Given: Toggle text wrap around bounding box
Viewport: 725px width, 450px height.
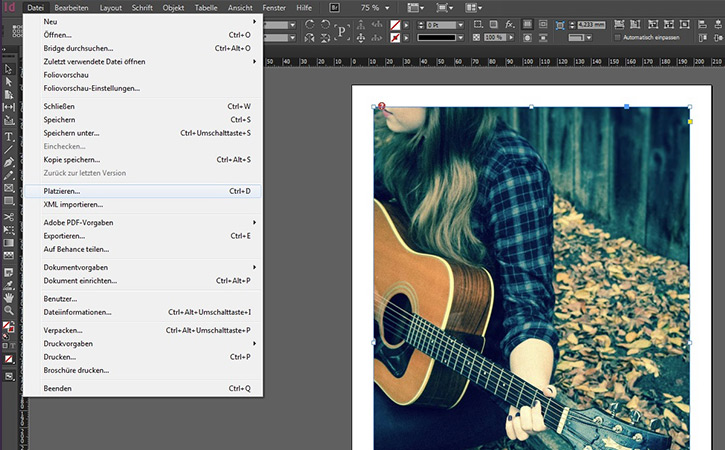Looking at the screenshot, I should [543, 24].
